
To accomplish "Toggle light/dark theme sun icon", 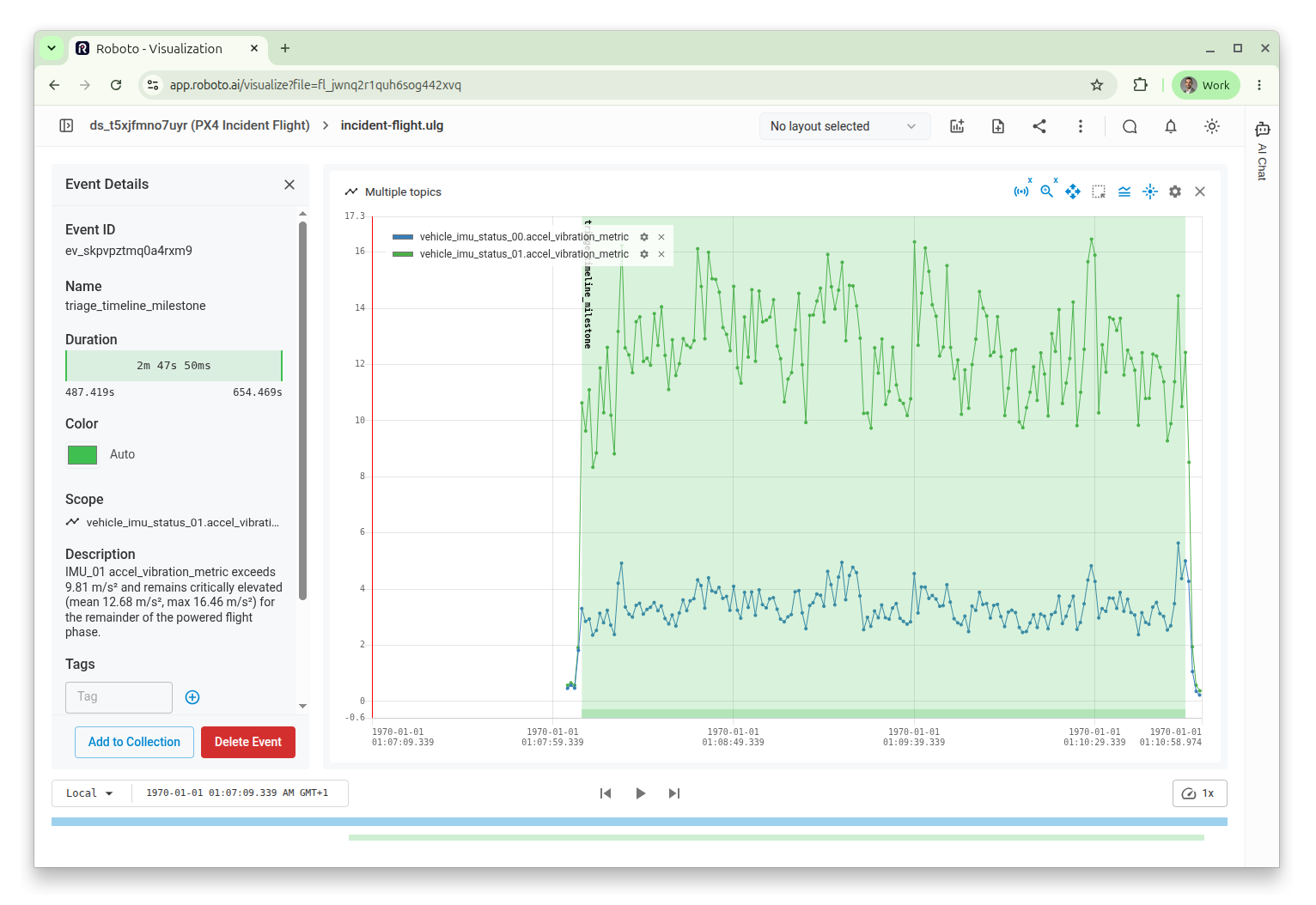I will tap(1212, 126).
